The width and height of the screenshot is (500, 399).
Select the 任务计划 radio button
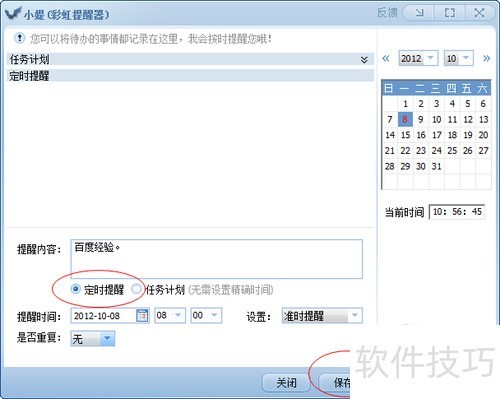click(136, 289)
